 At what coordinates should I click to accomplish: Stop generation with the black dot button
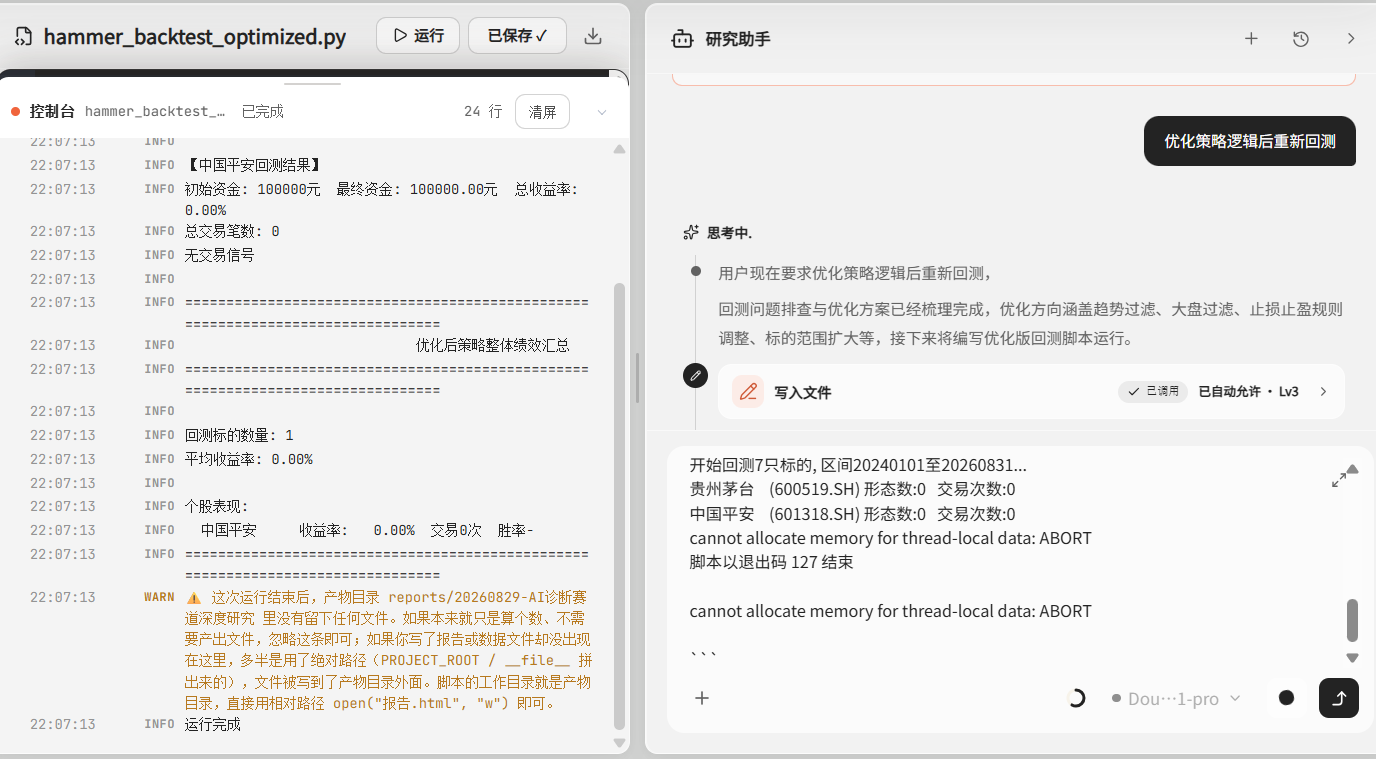[1287, 698]
